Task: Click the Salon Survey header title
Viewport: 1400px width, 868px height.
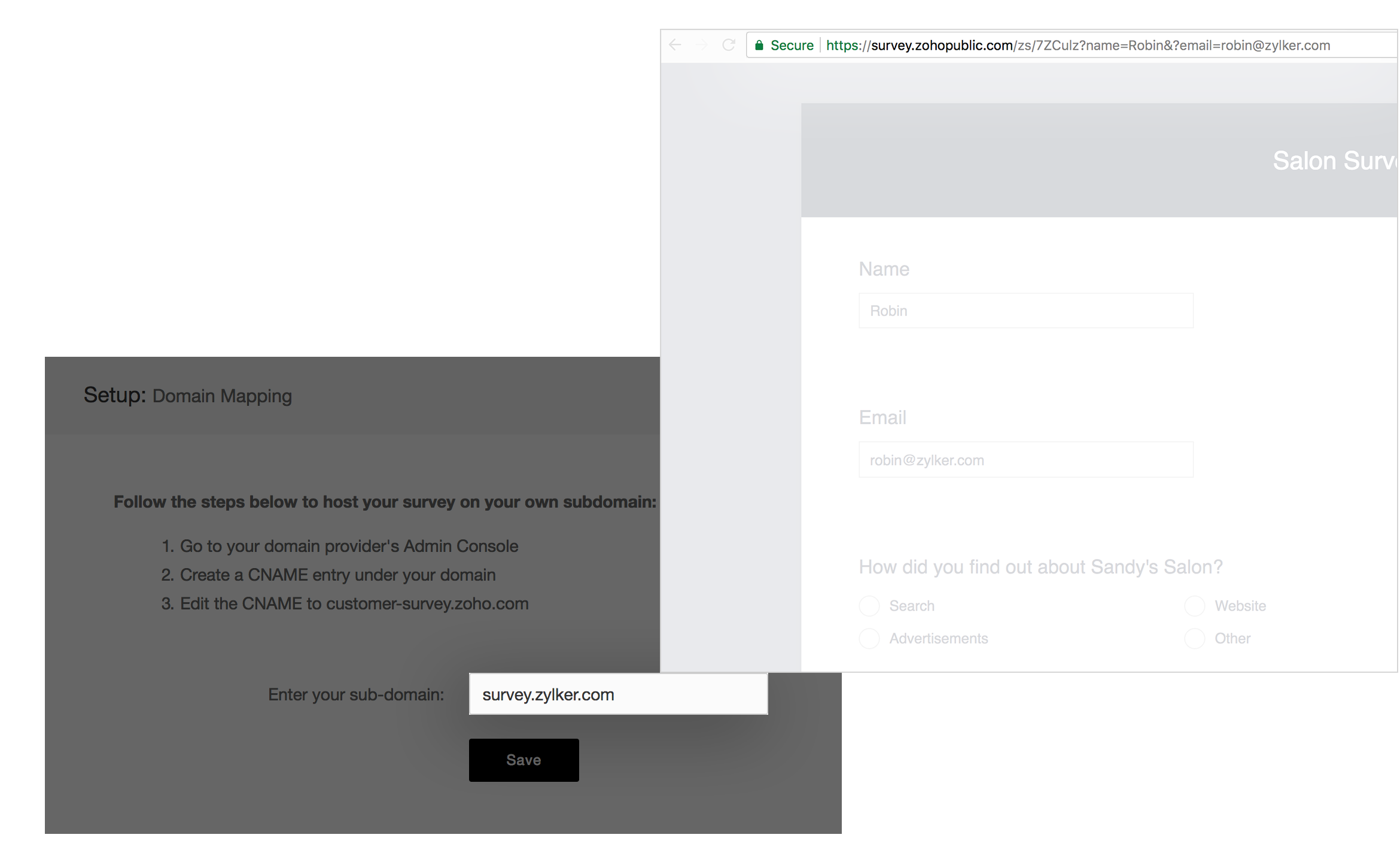Action: coord(1334,160)
